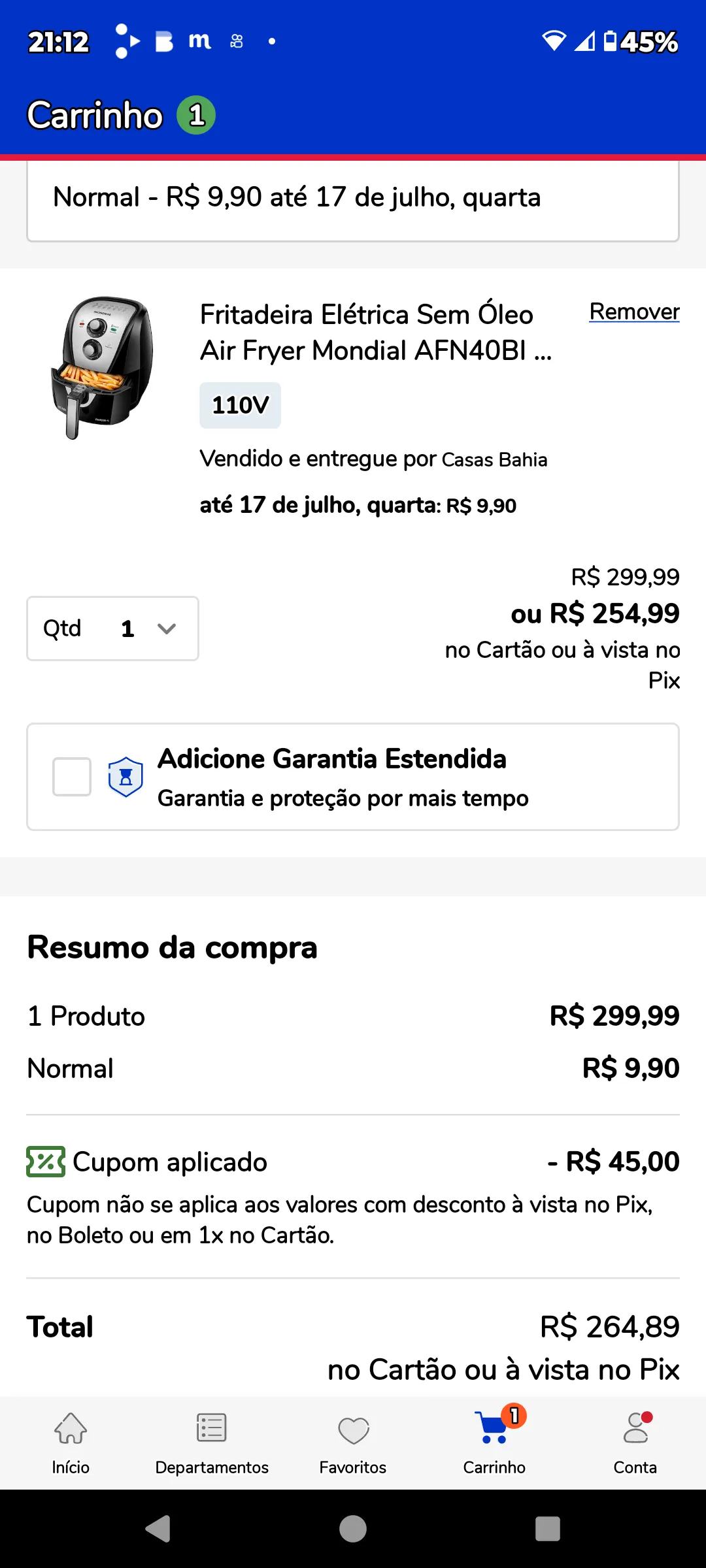The height and width of the screenshot is (1568, 706).
Task: Tap the extended warranty shield icon
Action: [126, 777]
